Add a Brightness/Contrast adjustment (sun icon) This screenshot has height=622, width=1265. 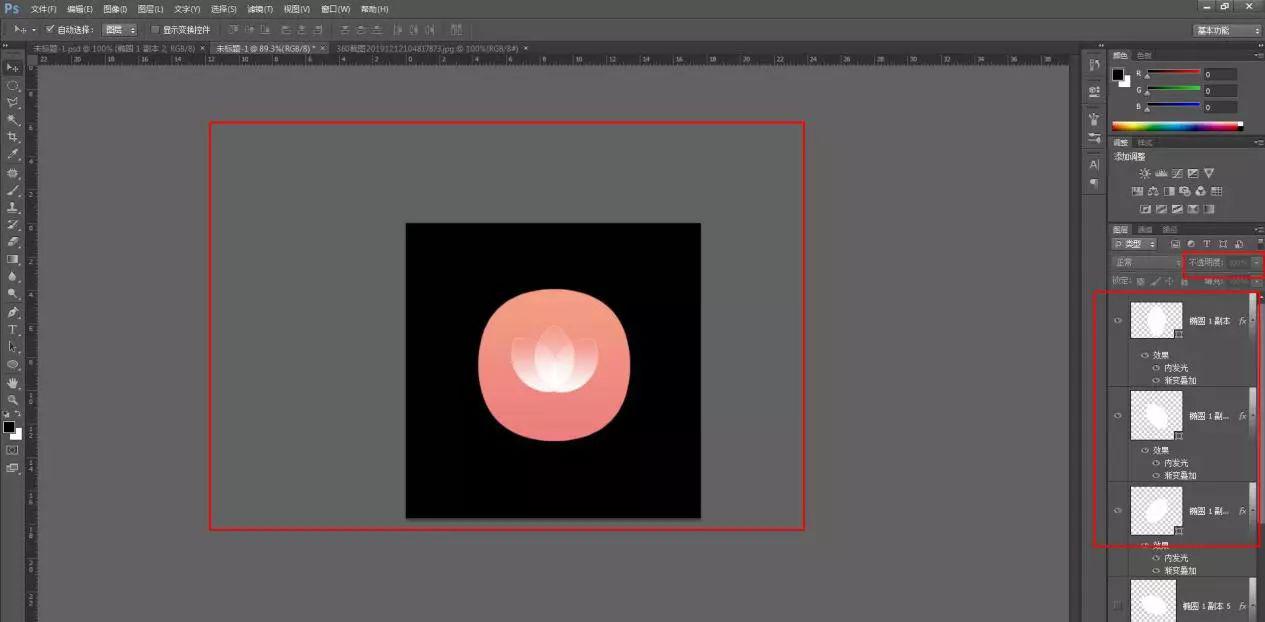coord(1145,173)
